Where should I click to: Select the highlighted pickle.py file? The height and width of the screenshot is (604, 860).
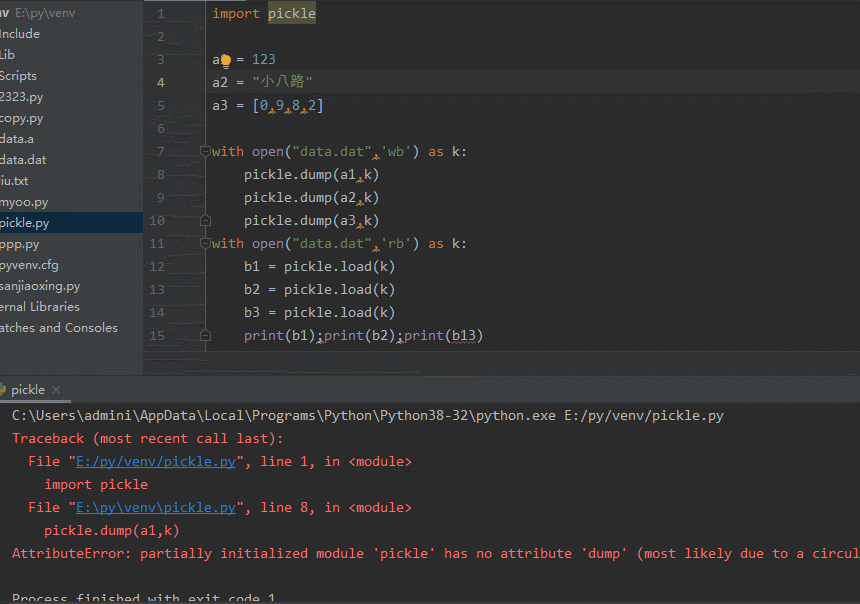tap(71, 223)
